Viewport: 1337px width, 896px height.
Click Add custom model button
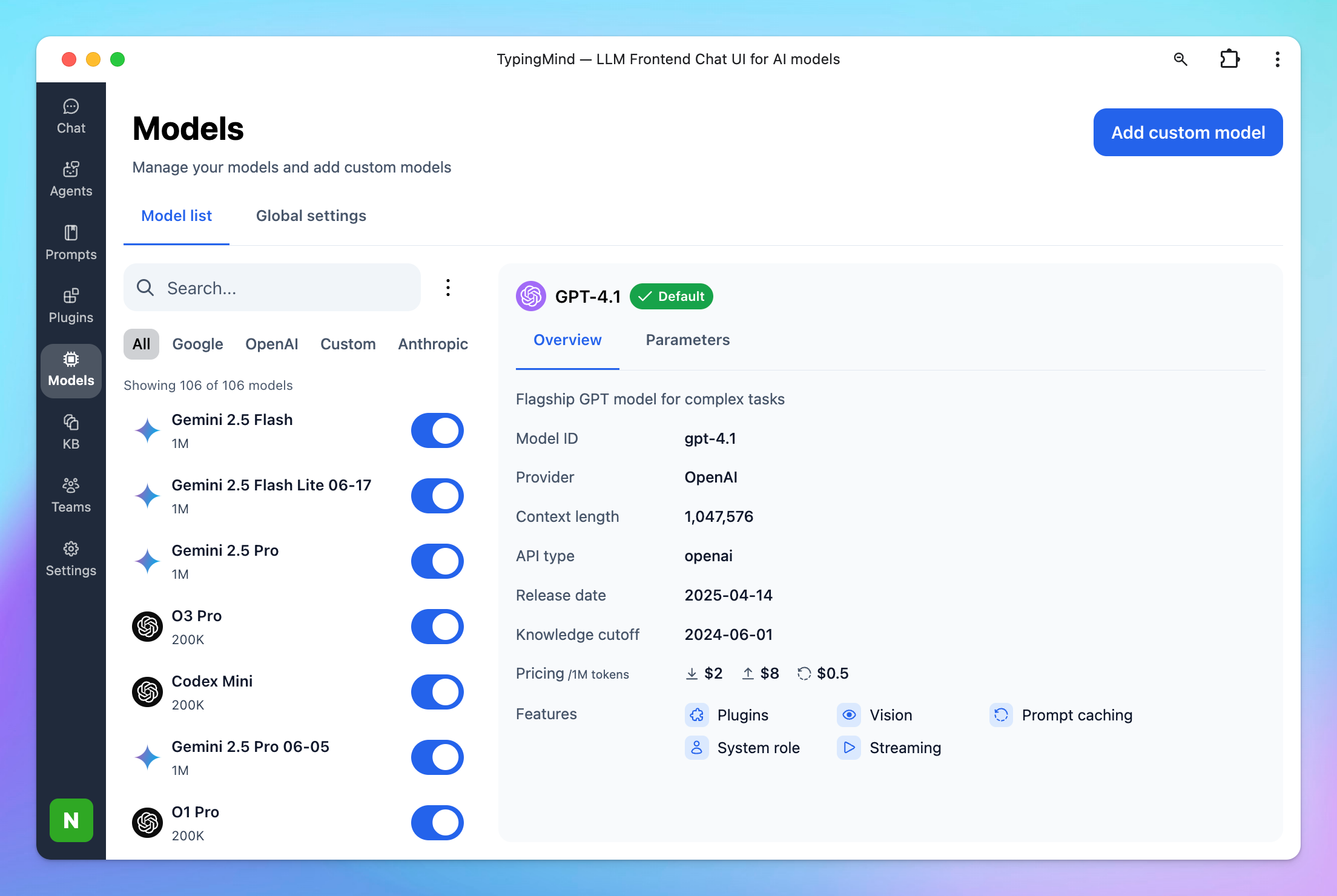pos(1188,133)
